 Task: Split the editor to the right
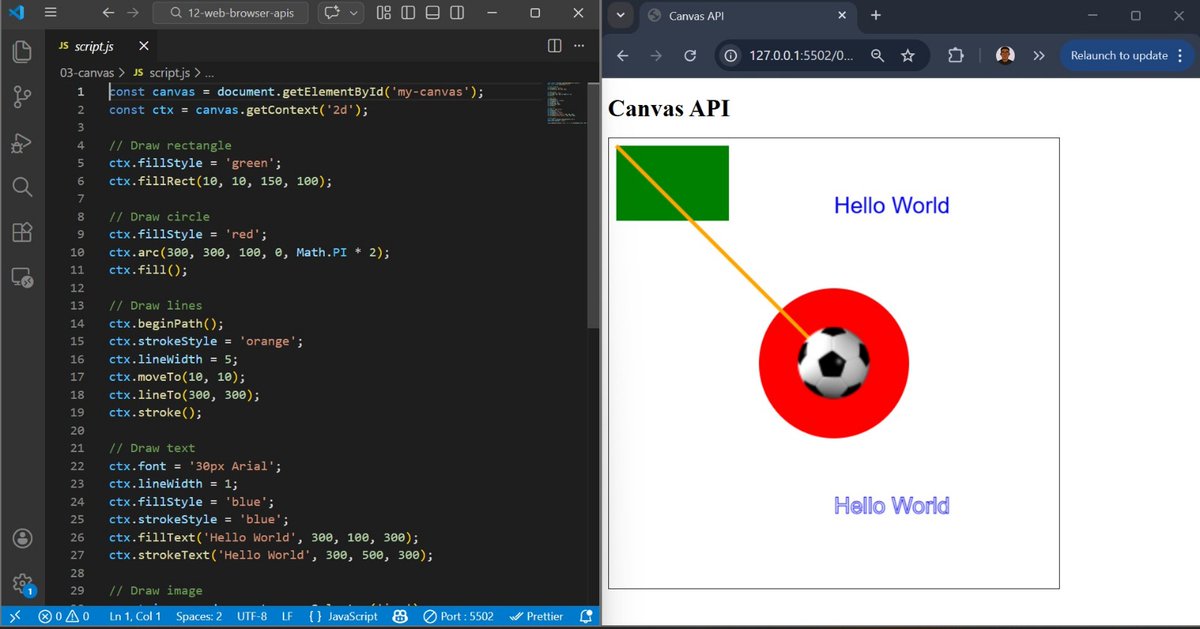pos(555,46)
